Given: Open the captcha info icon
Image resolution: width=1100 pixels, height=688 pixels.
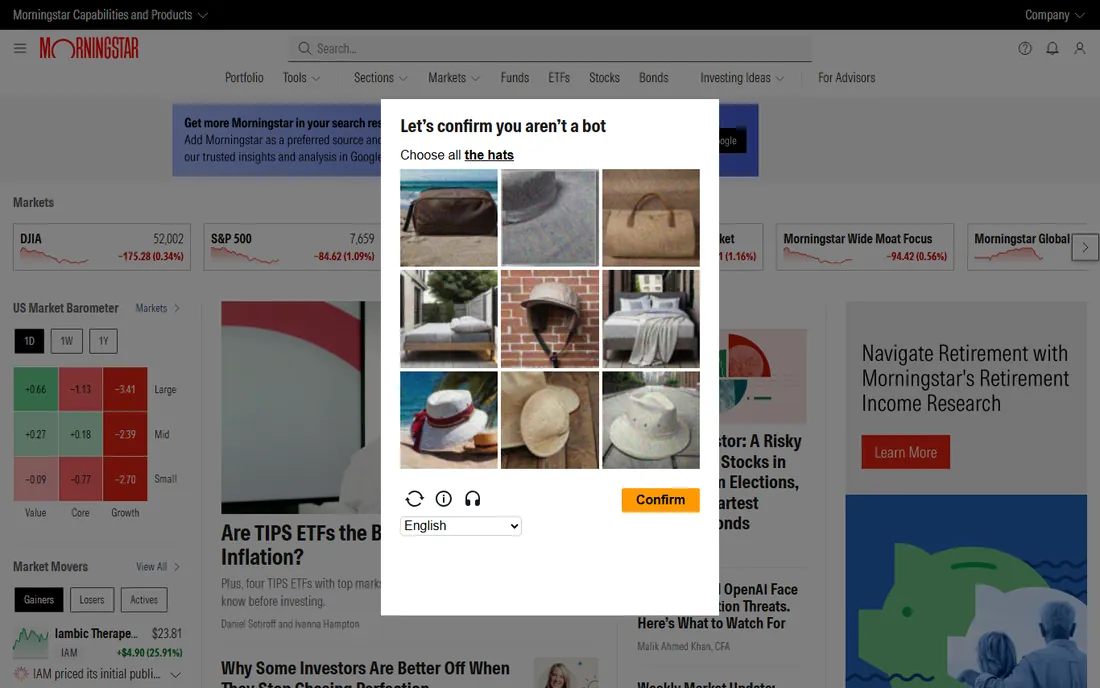Looking at the screenshot, I should 443,499.
